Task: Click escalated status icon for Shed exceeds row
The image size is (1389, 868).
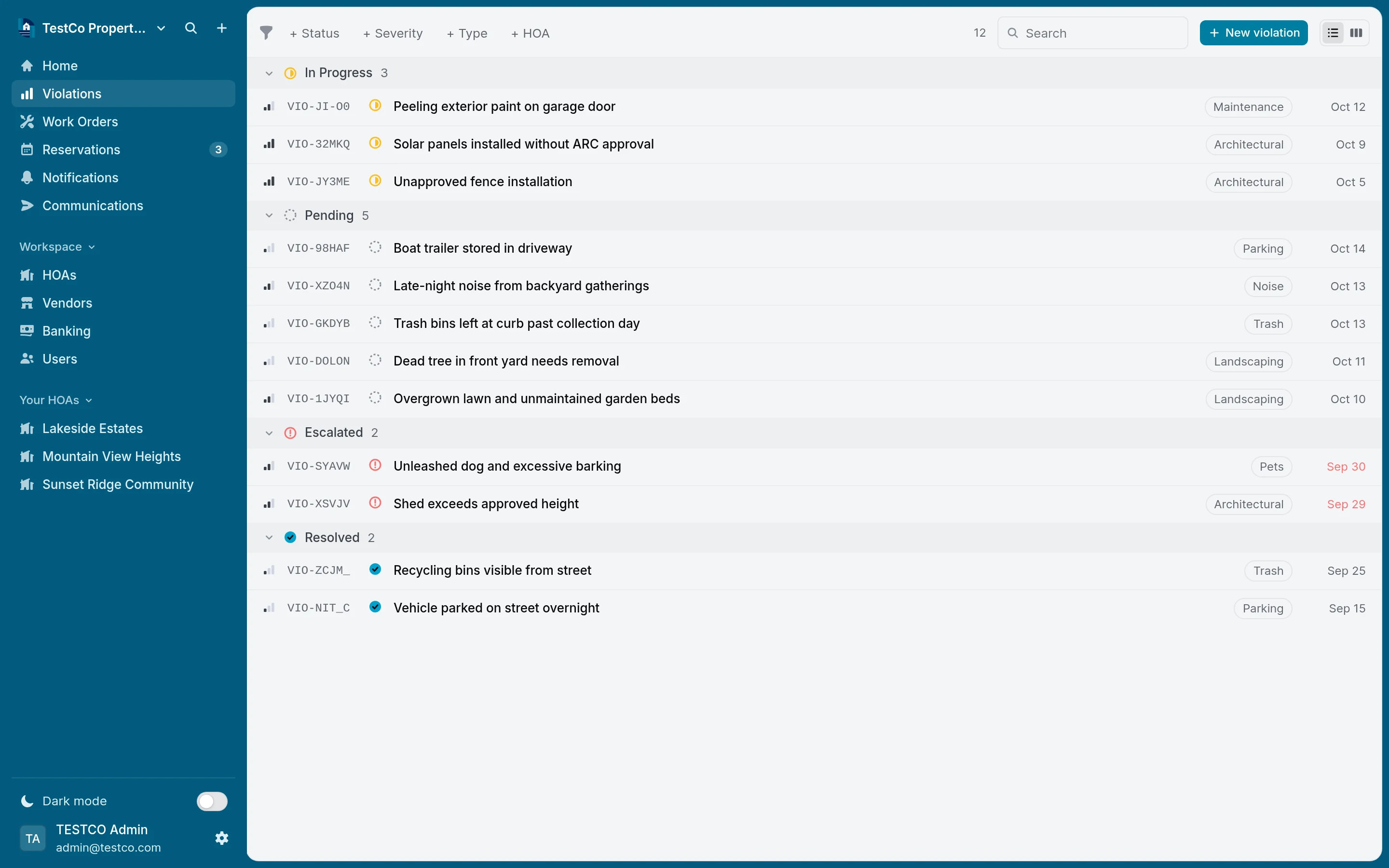Action: coord(375,503)
